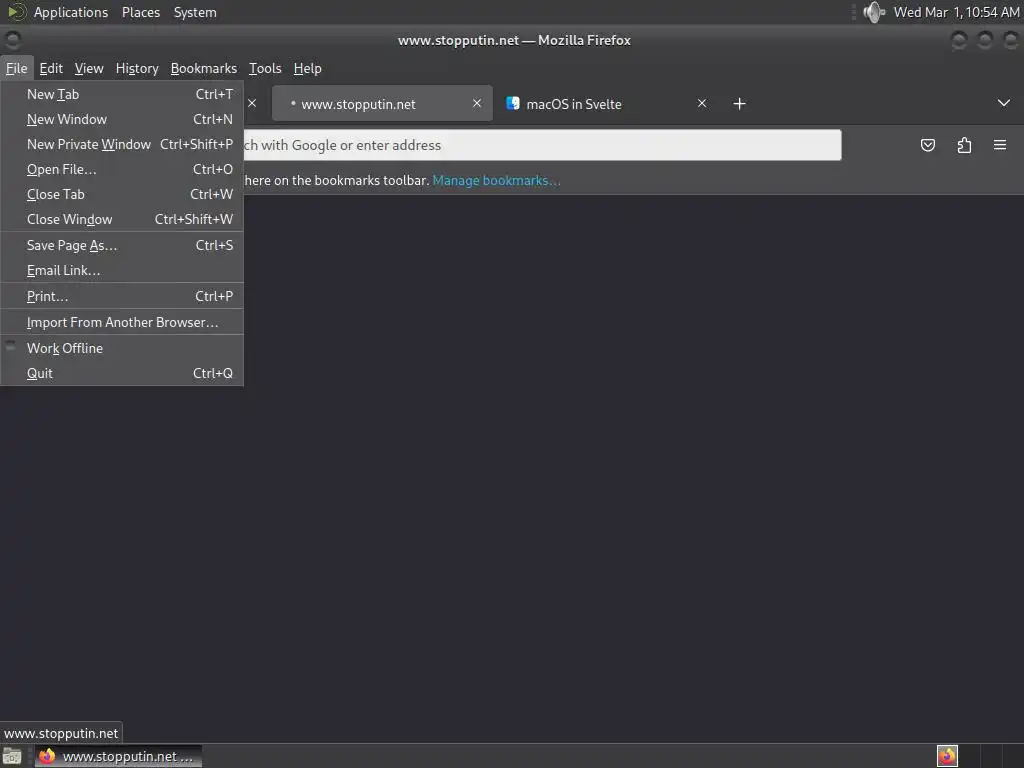Click the Save to Pocket icon
This screenshot has width=1024, height=768.
coord(927,145)
